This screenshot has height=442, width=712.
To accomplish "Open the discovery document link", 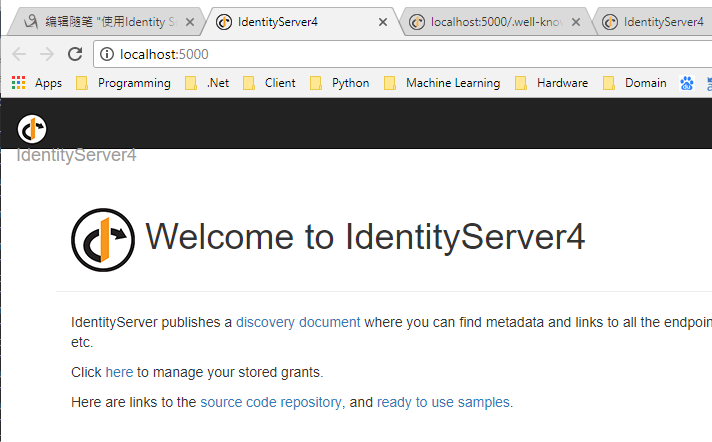I will (x=298, y=322).
